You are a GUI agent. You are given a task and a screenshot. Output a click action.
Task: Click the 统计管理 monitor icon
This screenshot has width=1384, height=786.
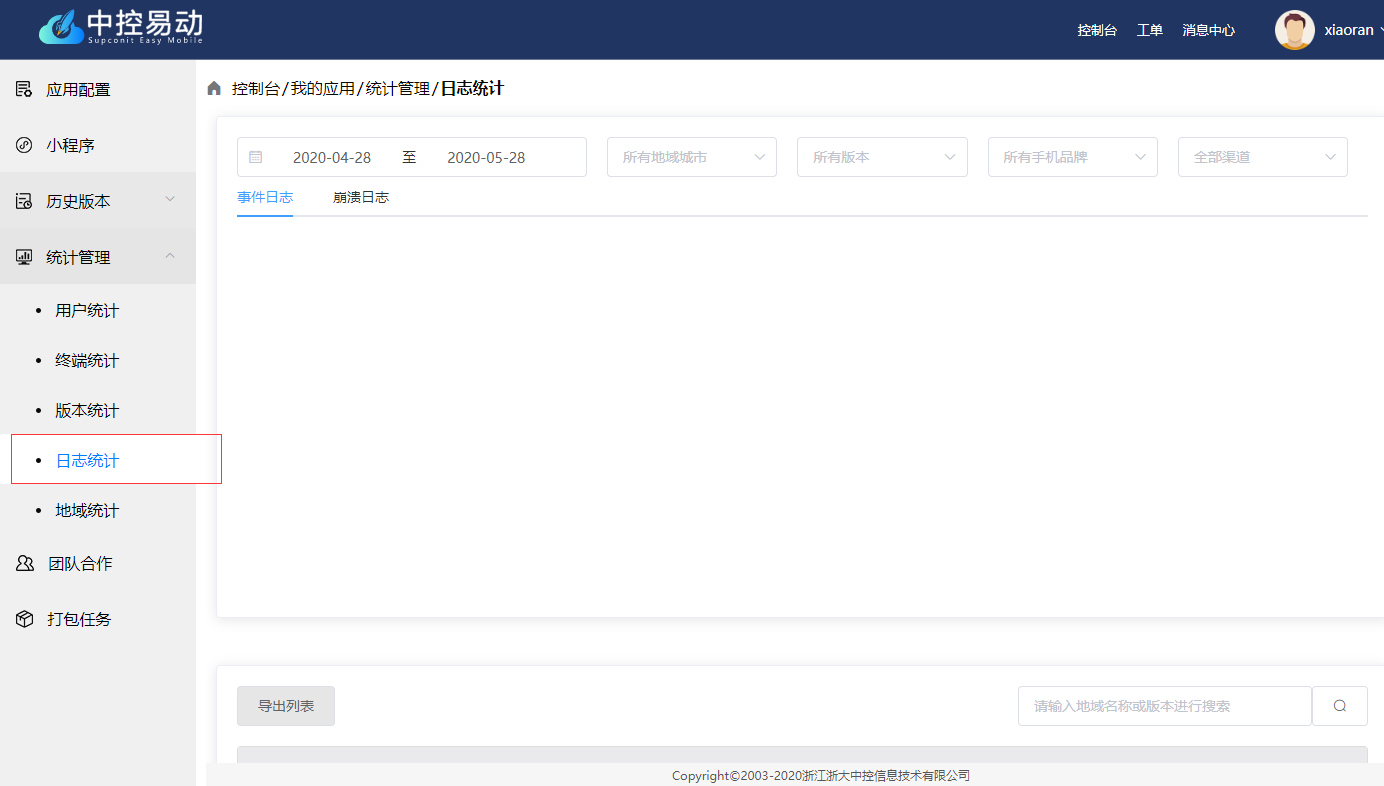(x=24, y=257)
